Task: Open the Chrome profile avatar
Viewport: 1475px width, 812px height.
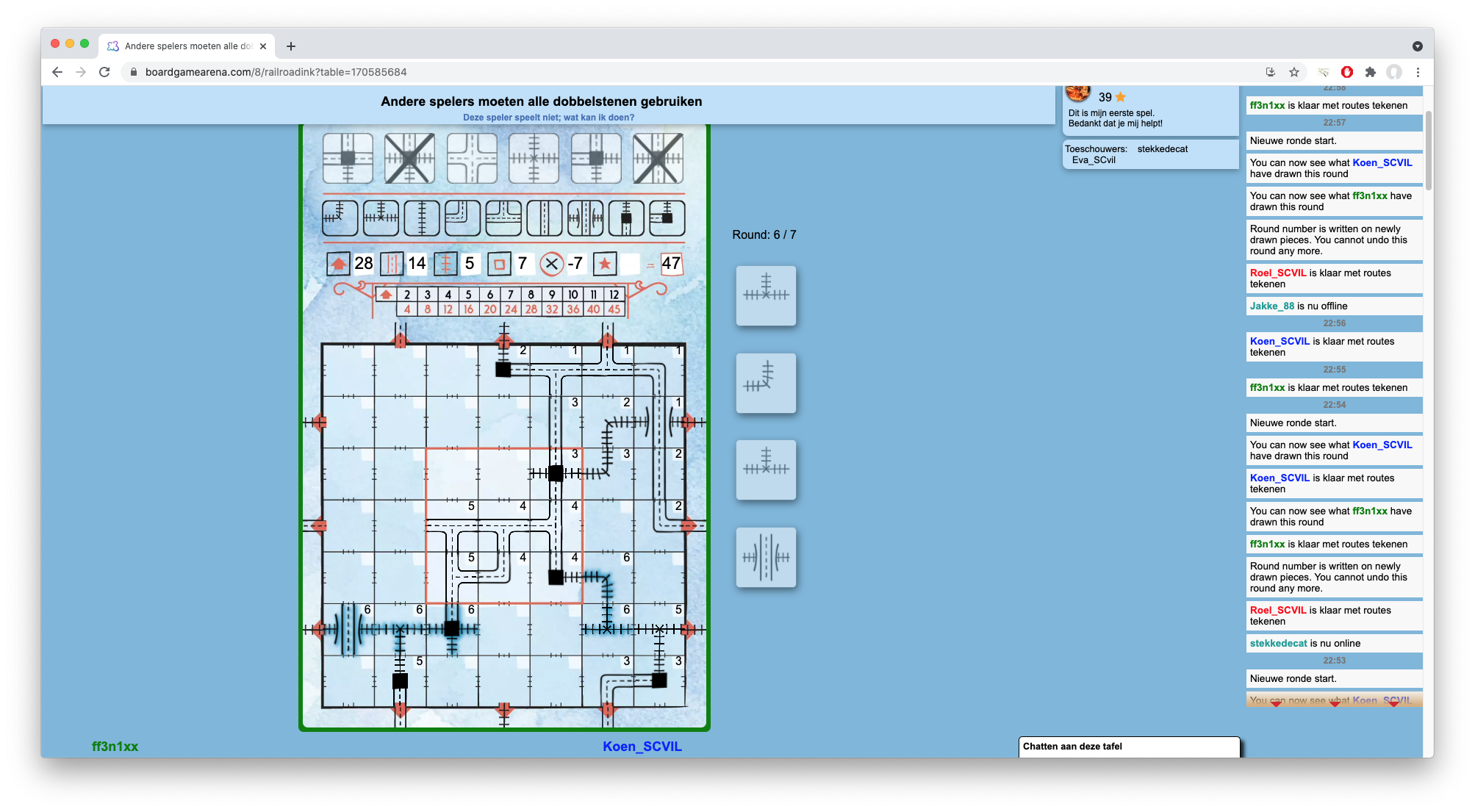Action: 1394,72
